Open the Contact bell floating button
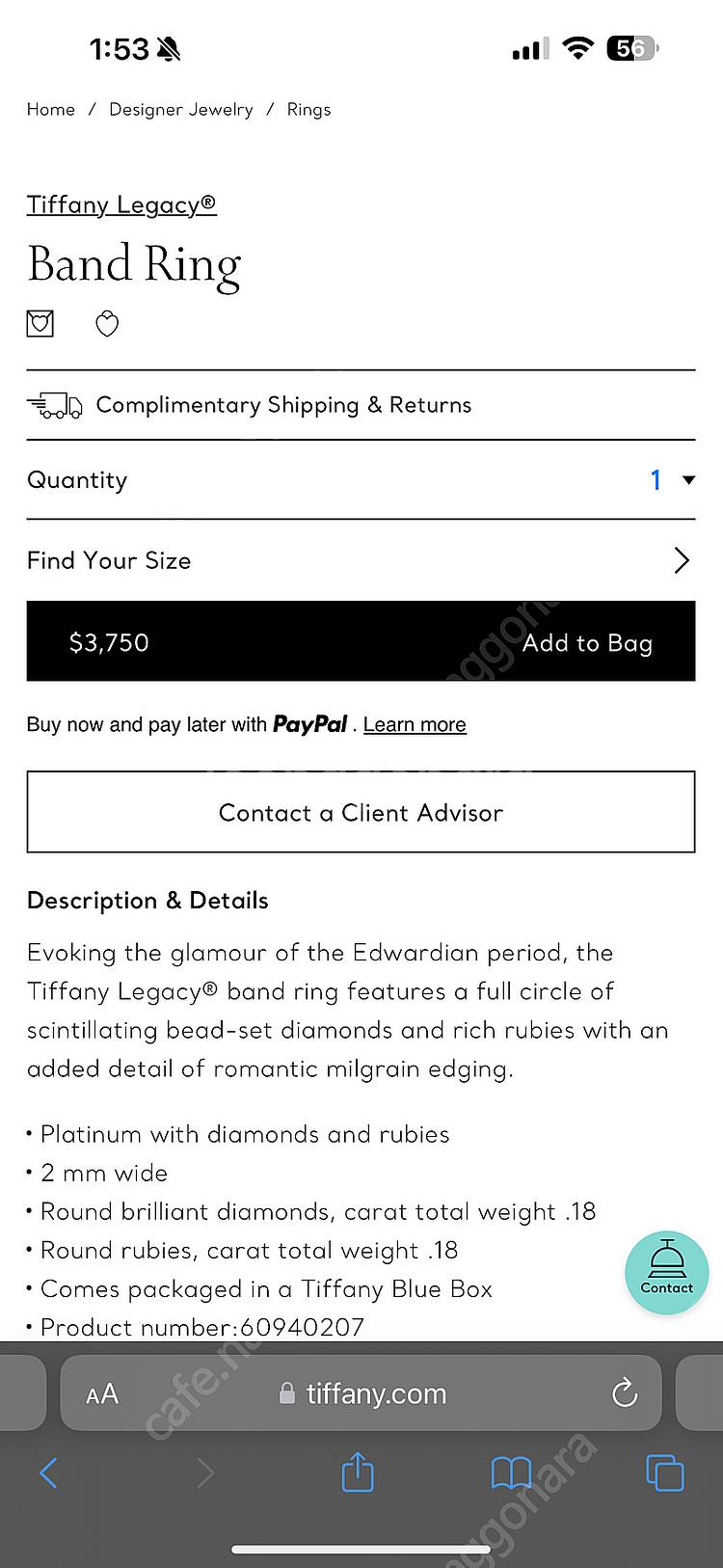The width and height of the screenshot is (723, 1568). click(x=666, y=1273)
